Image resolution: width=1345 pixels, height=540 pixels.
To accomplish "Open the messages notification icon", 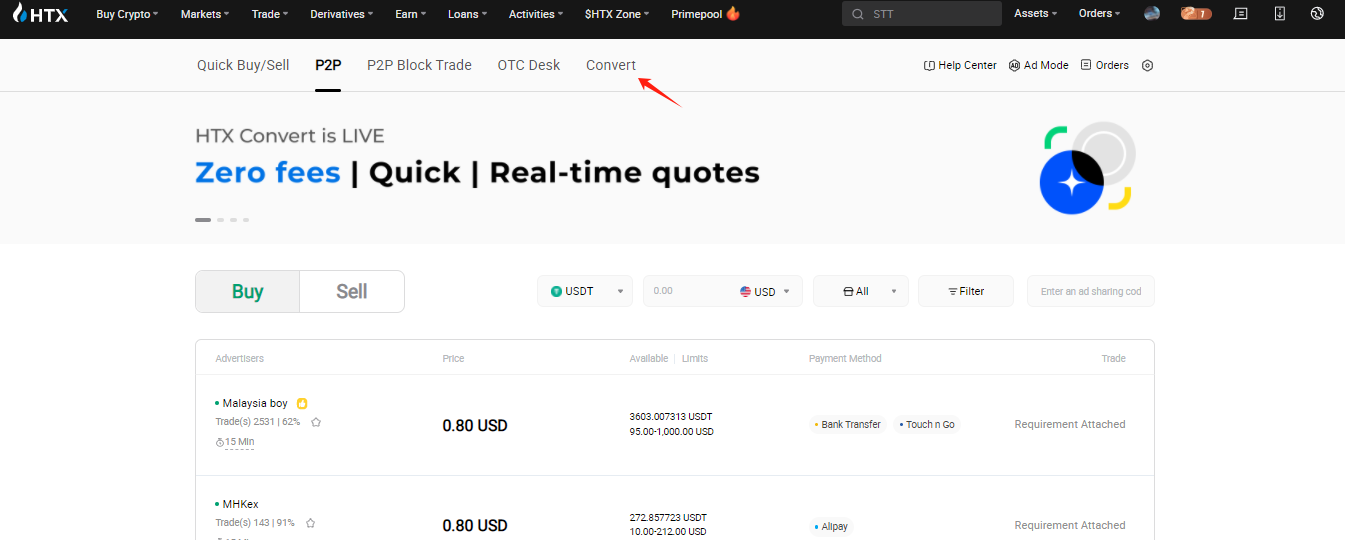I will pos(1241,14).
